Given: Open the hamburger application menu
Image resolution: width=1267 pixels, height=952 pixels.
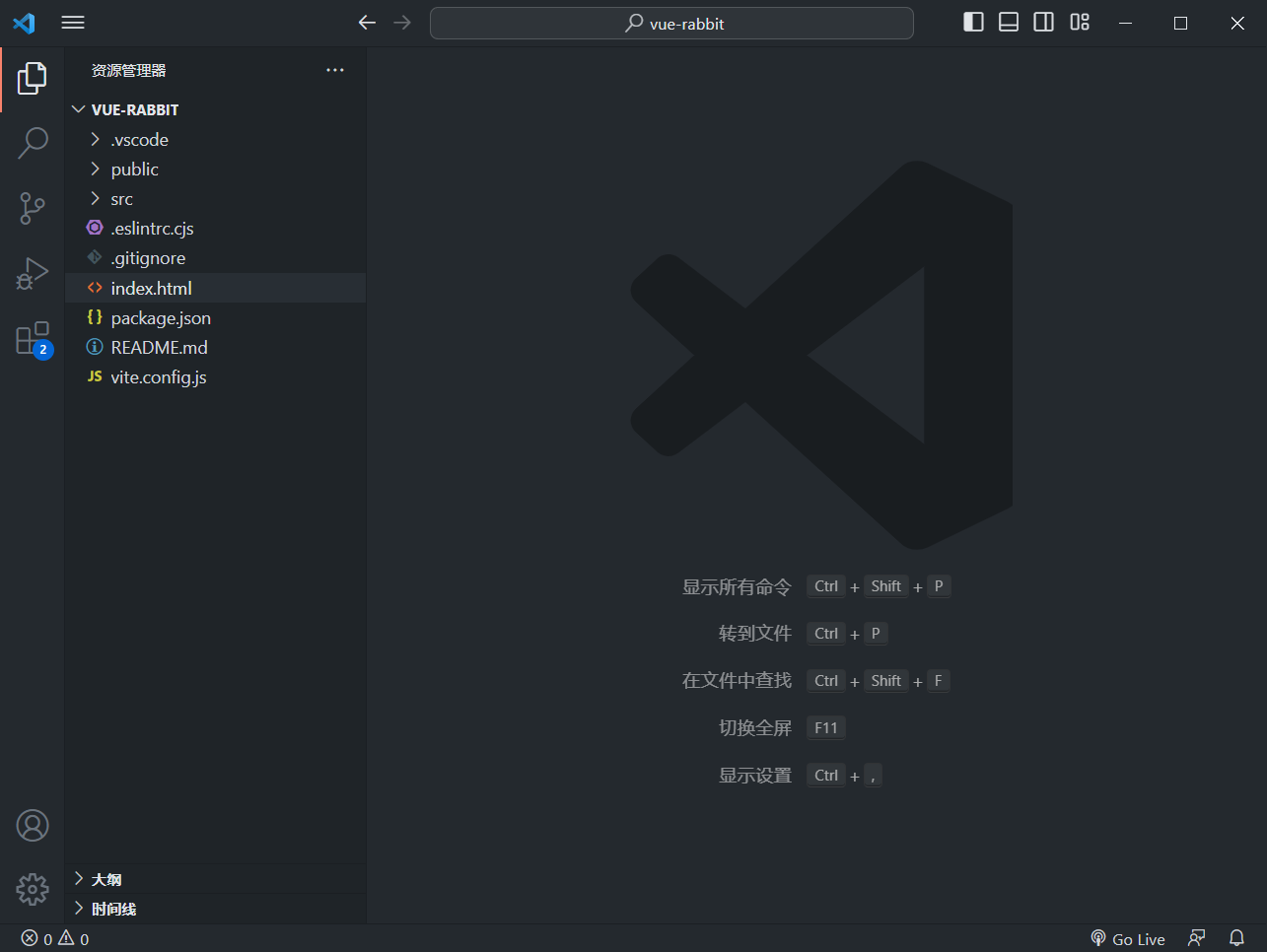Looking at the screenshot, I should pos(73,23).
